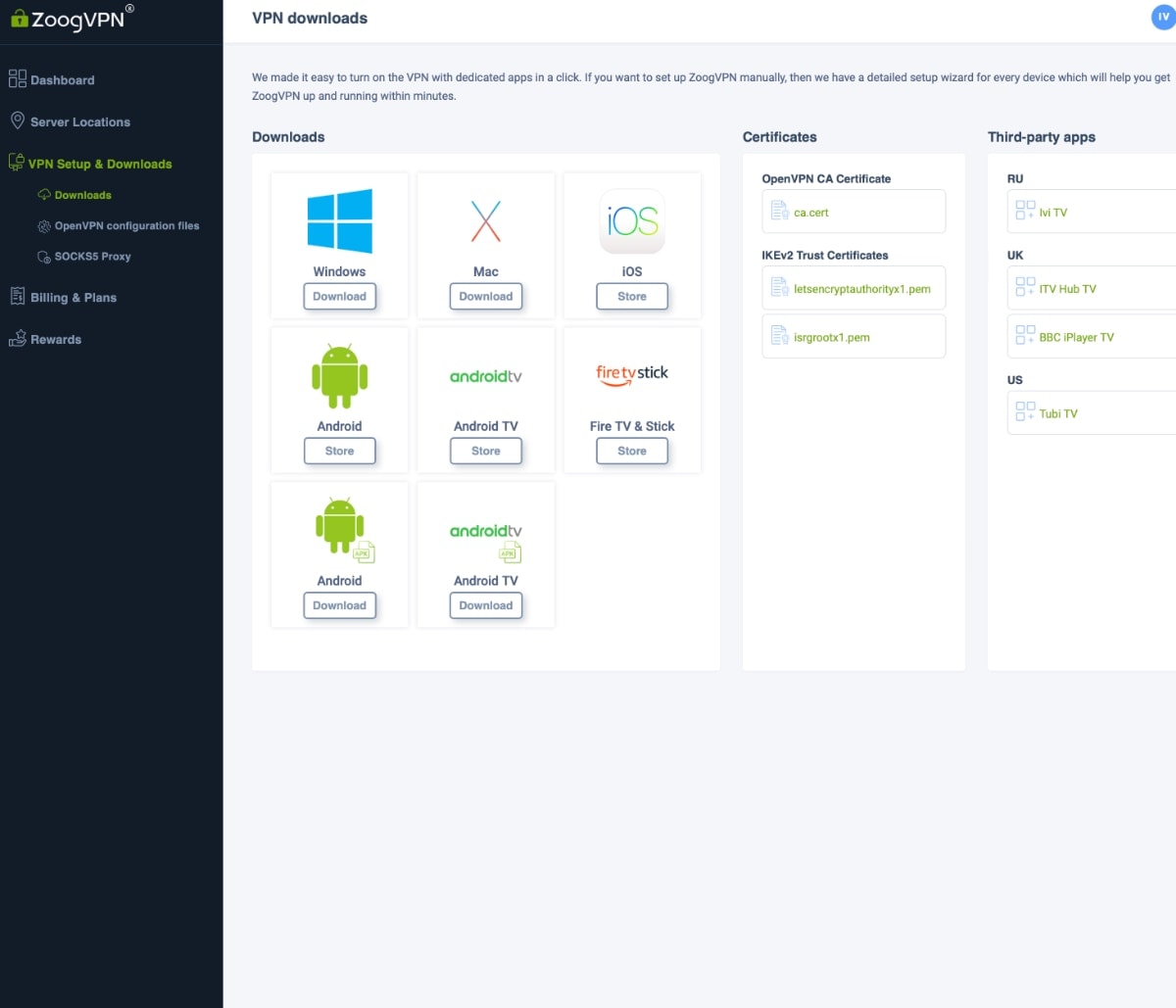Click the VPN downloads page title
This screenshot has height=1008, width=1176.
[x=310, y=18]
